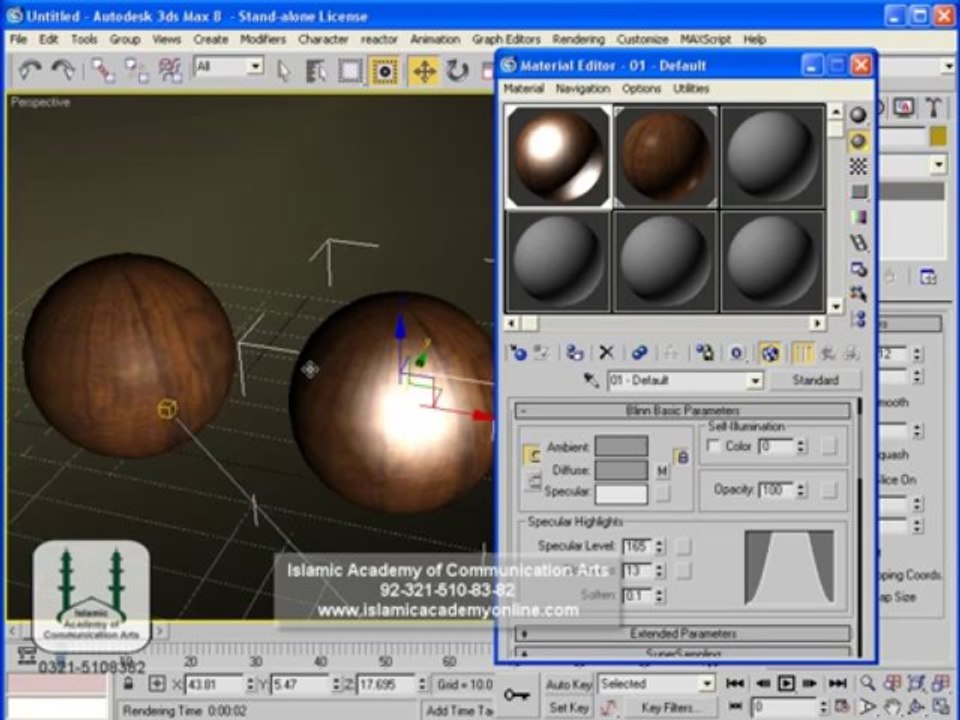Open the Material menu in Material Editor
Image resolution: width=960 pixels, height=720 pixels.
523,89
